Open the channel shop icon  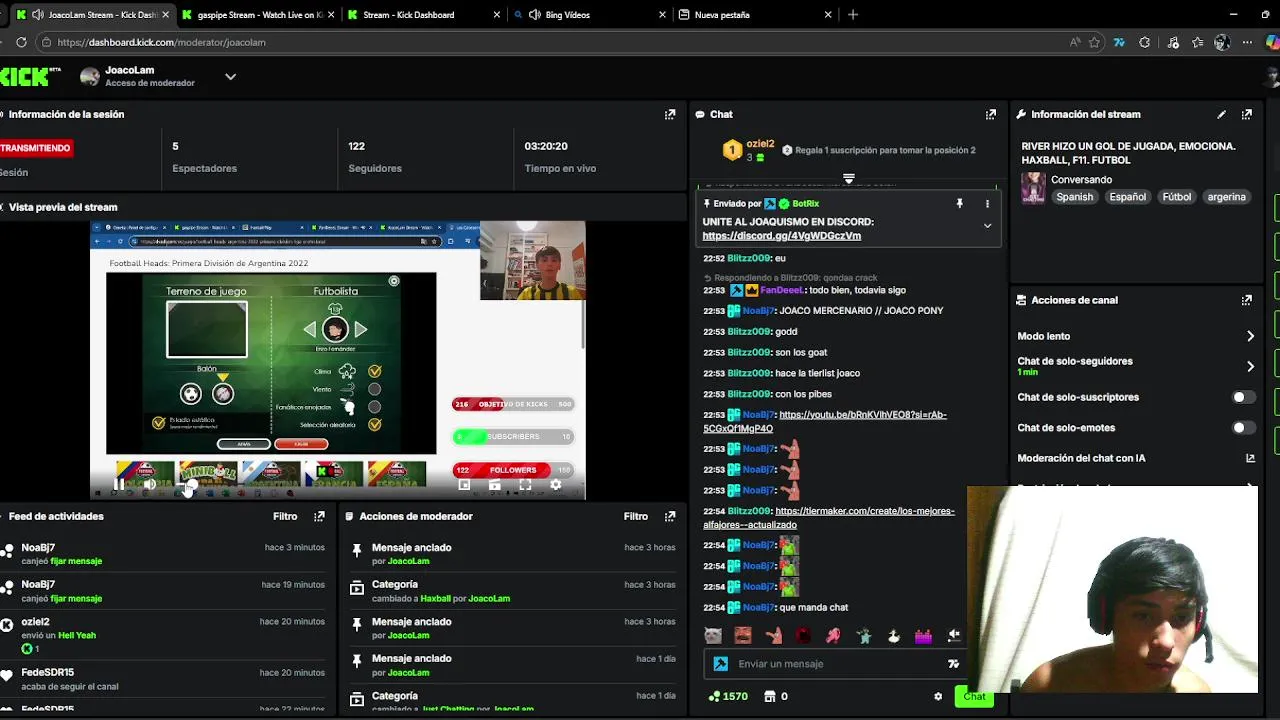pyautogui.click(x=770, y=696)
